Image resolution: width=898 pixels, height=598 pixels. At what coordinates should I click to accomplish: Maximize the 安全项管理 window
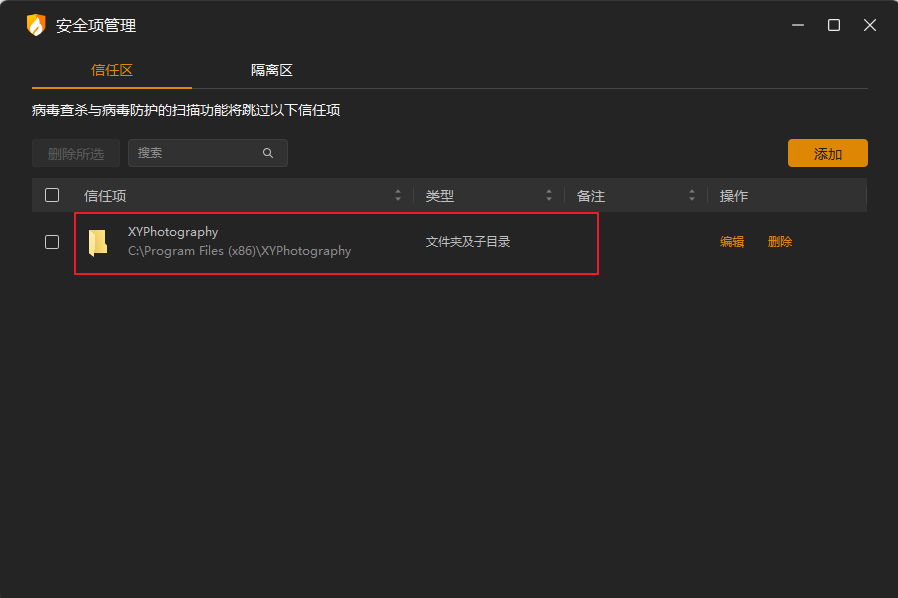tap(834, 25)
